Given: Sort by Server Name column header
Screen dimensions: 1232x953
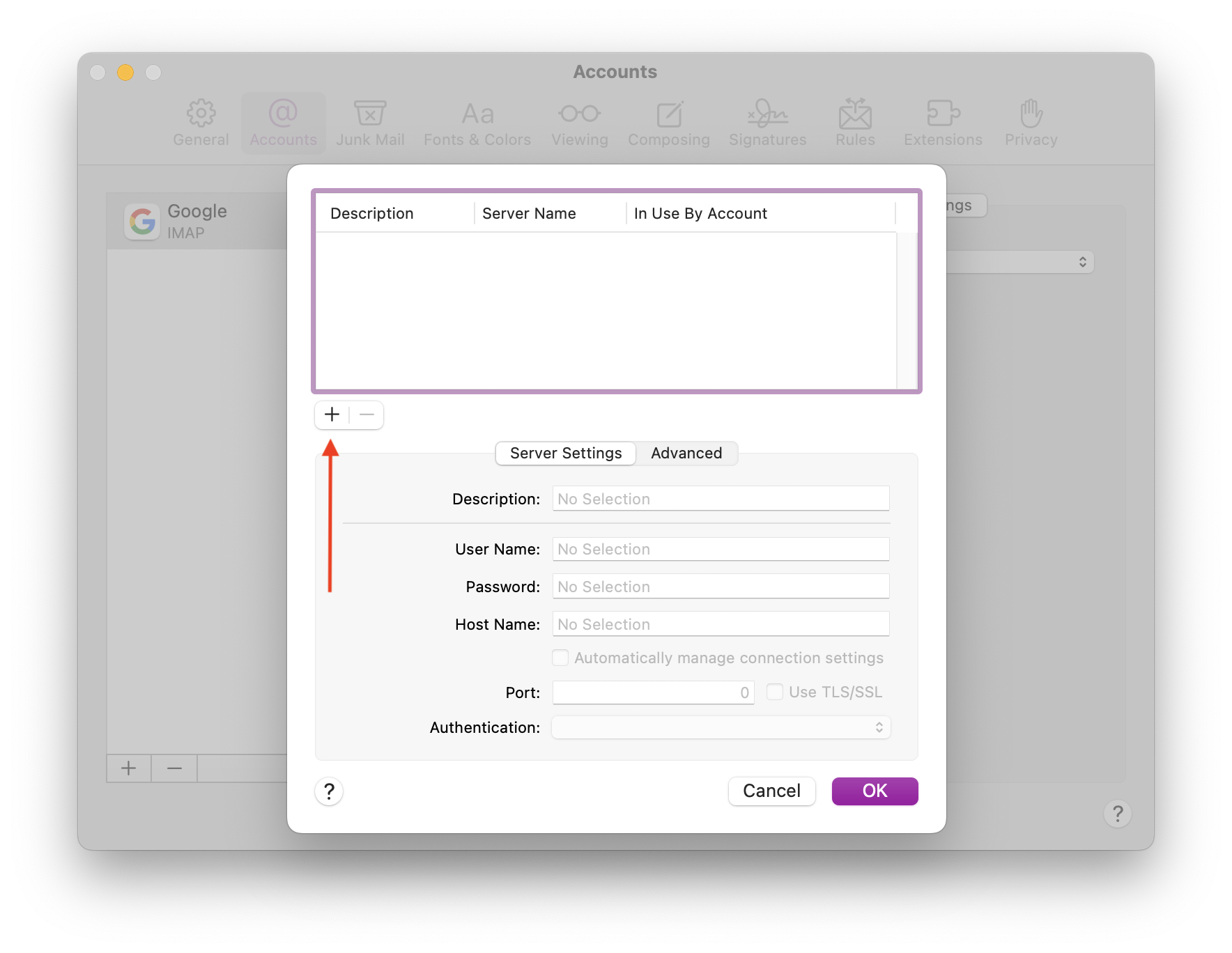Looking at the screenshot, I should [550, 213].
